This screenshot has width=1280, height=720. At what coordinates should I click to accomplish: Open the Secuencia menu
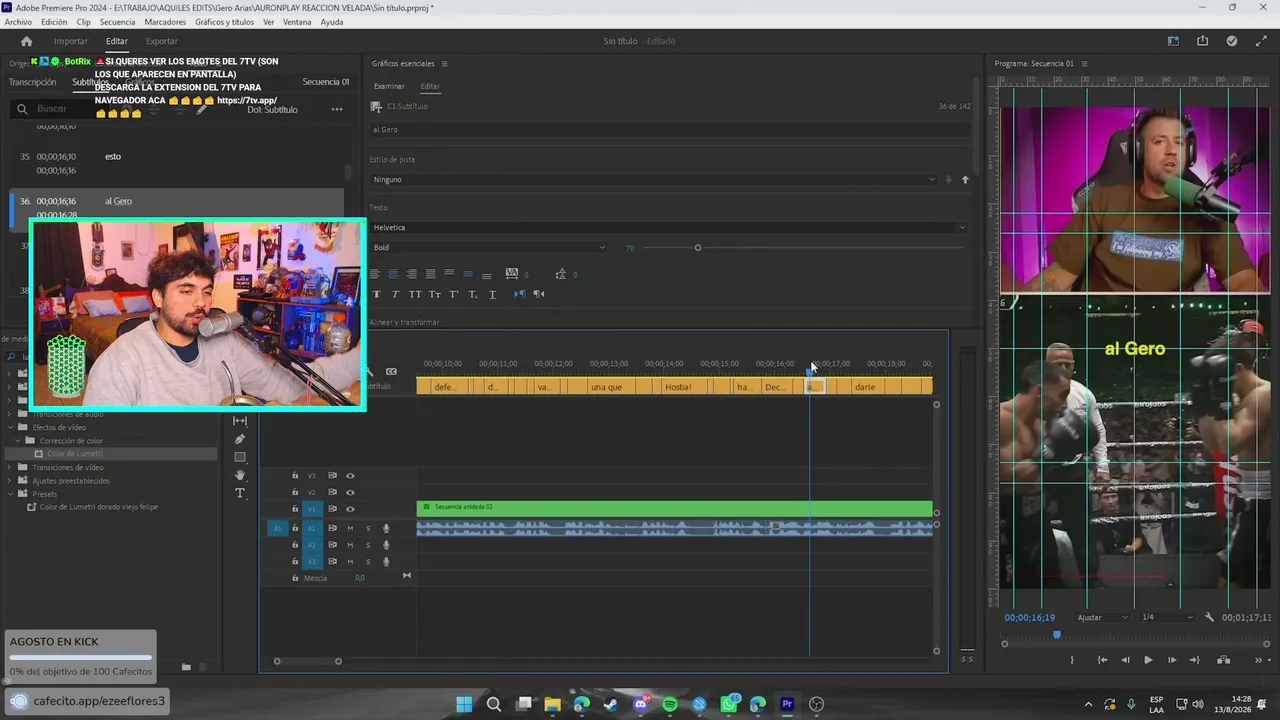coord(117,22)
